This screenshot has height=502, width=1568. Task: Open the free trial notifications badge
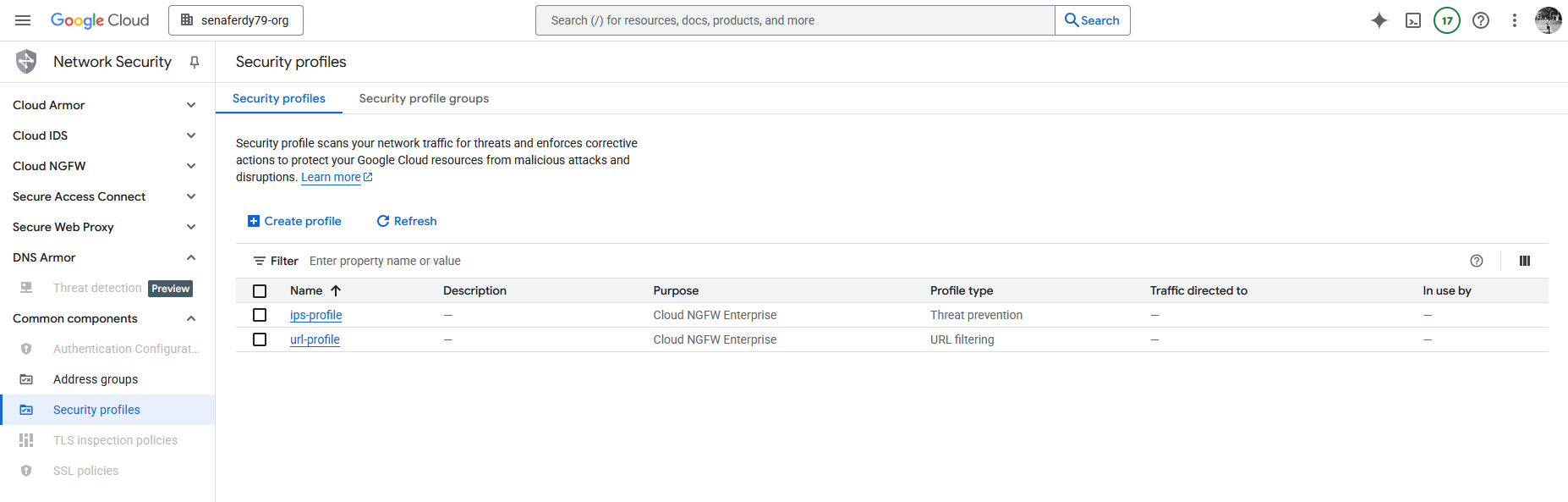pyautogui.click(x=1446, y=20)
